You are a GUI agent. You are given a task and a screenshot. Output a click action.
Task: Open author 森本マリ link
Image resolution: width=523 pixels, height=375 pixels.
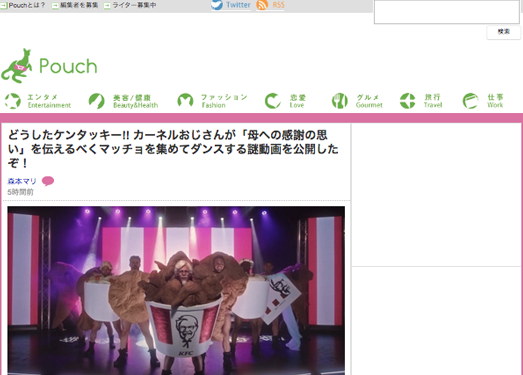(x=22, y=181)
